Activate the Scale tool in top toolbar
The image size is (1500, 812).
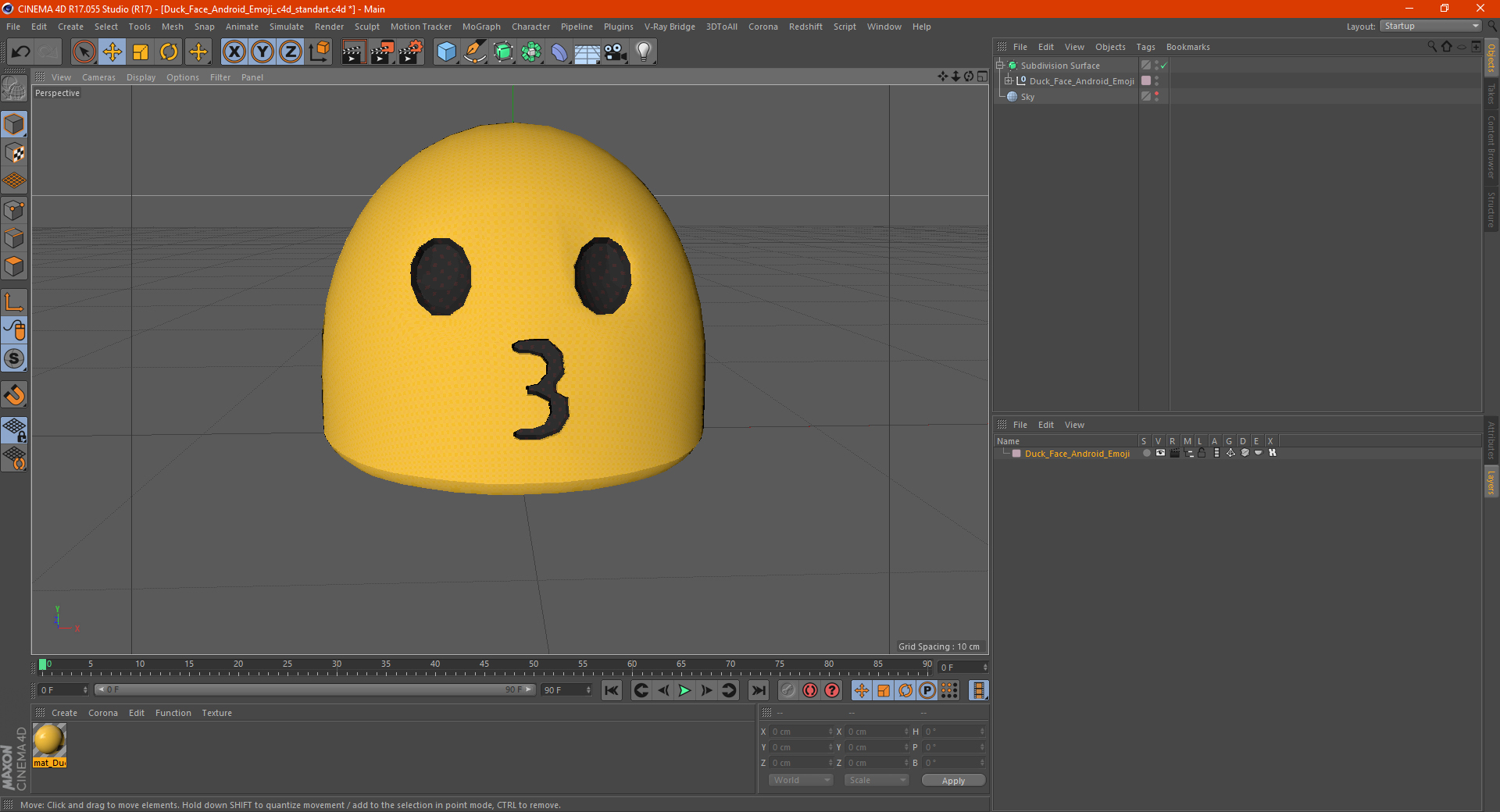[141, 52]
